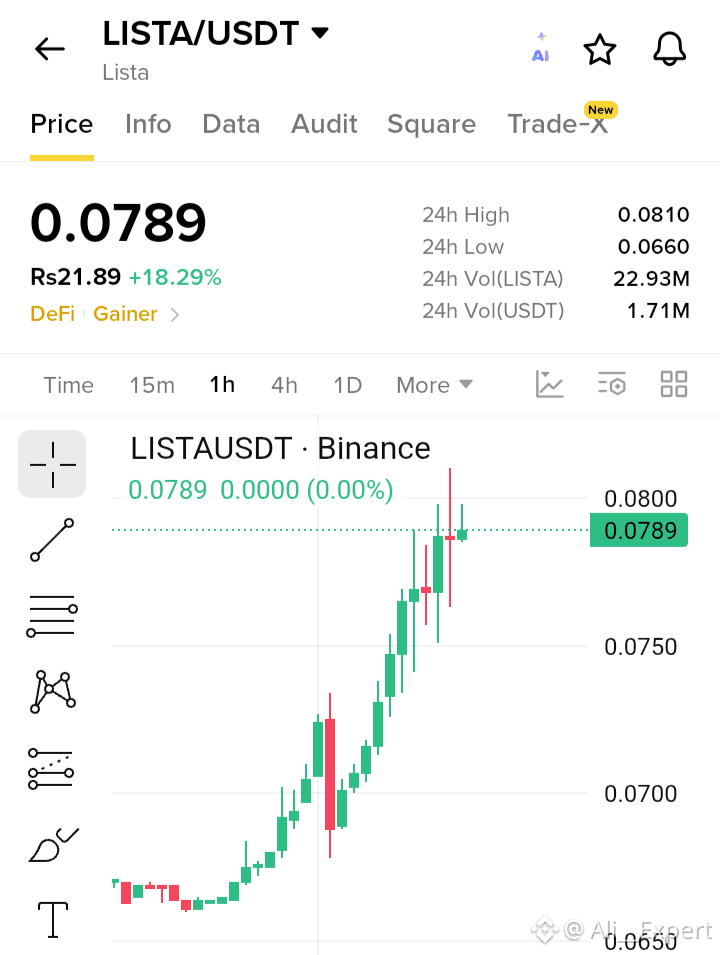720x955 pixels.
Task: Open chart settings list-gear icon
Action: point(612,384)
